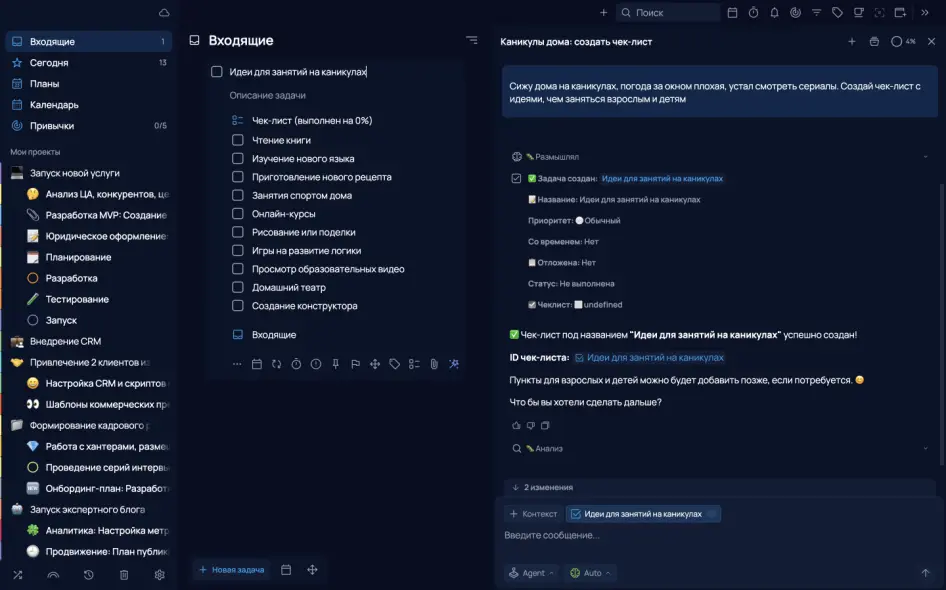Click the pin icon in task toolbar
The height and width of the screenshot is (590, 946).
pyautogui.click(x=336, y=364)
